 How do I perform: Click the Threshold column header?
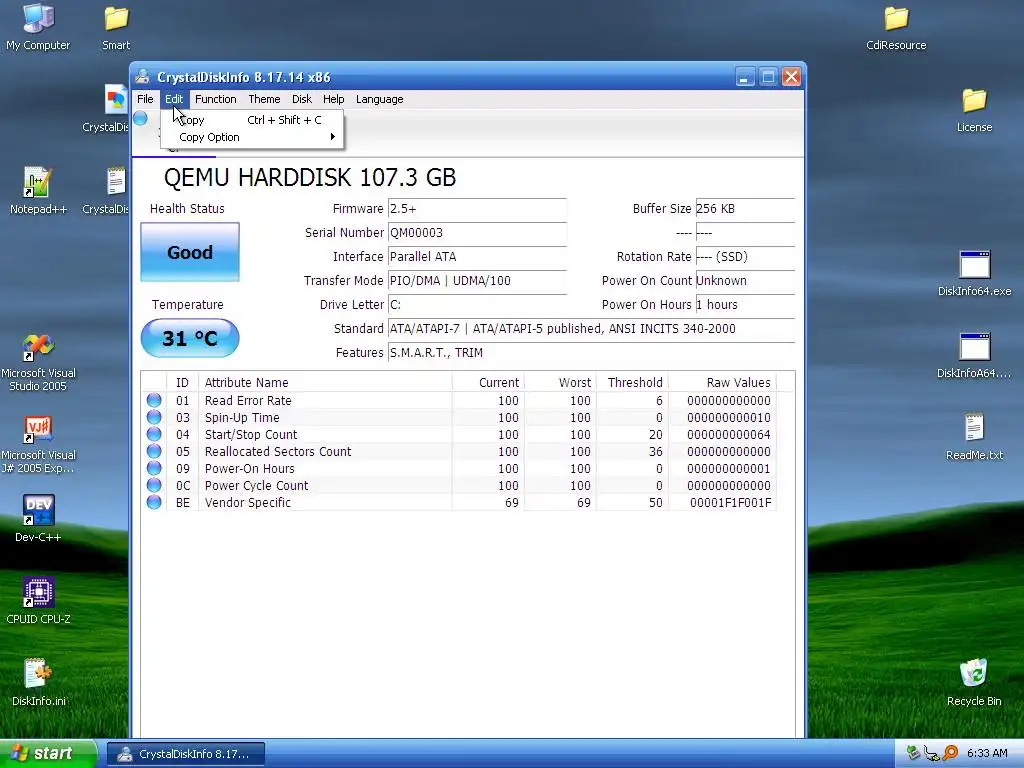(632, 383)
